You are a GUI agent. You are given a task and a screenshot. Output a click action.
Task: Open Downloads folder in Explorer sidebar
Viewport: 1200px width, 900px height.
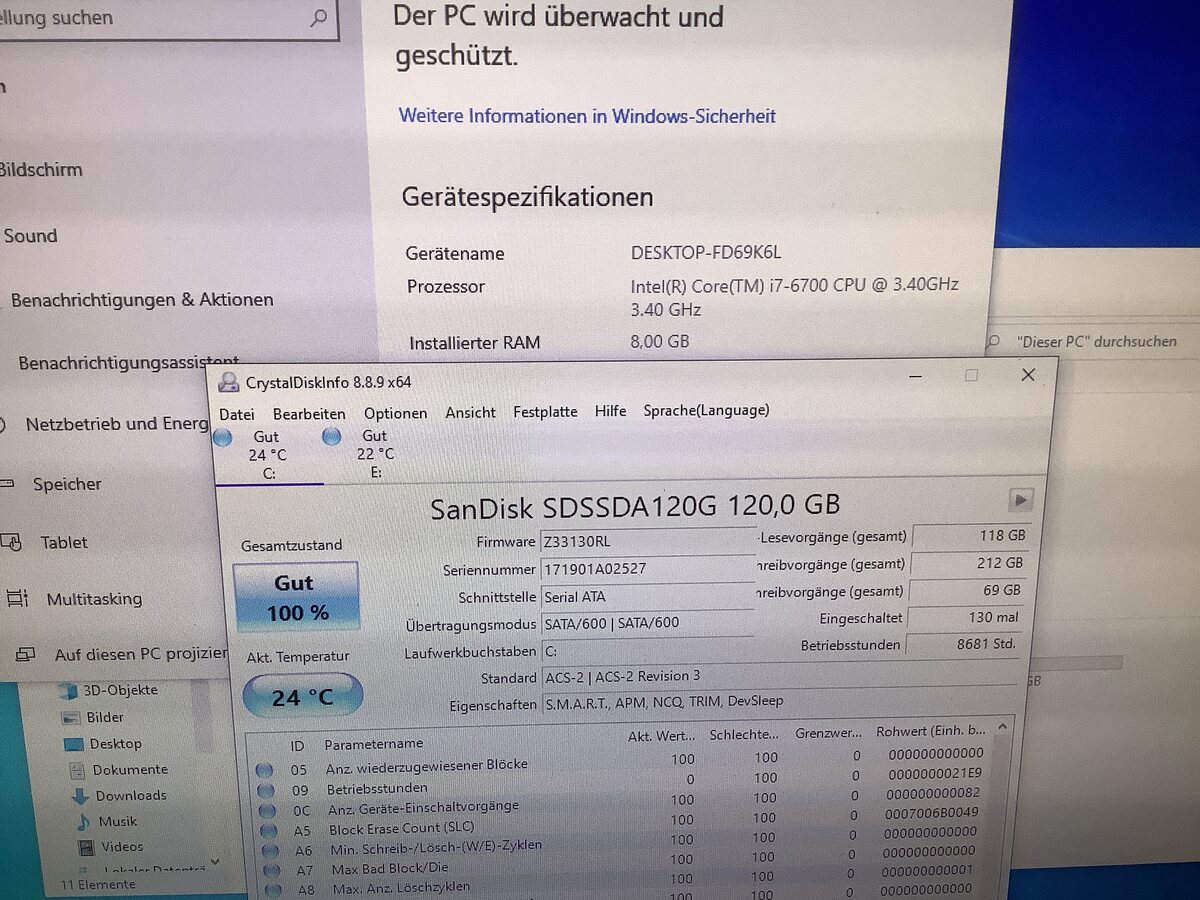pyautogui.click(x=131, y=795)
